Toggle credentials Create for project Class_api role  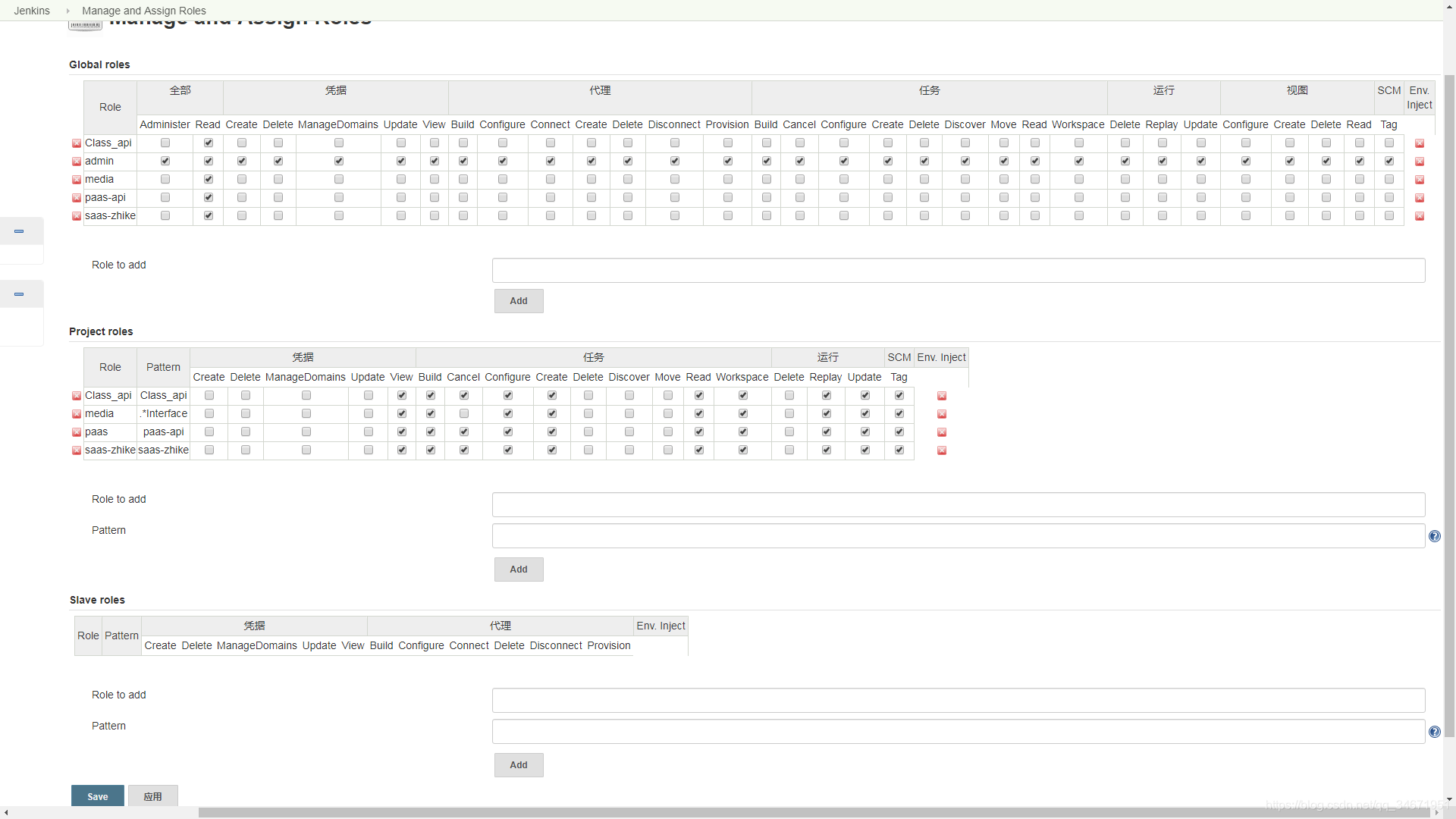point(209,395)
